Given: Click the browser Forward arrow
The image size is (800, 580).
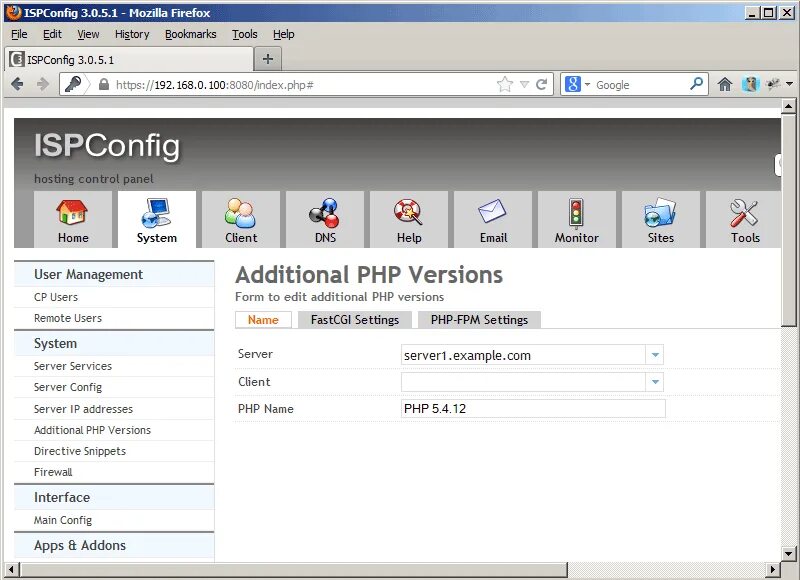Looking at the screenshot, I should click(43, 84).
